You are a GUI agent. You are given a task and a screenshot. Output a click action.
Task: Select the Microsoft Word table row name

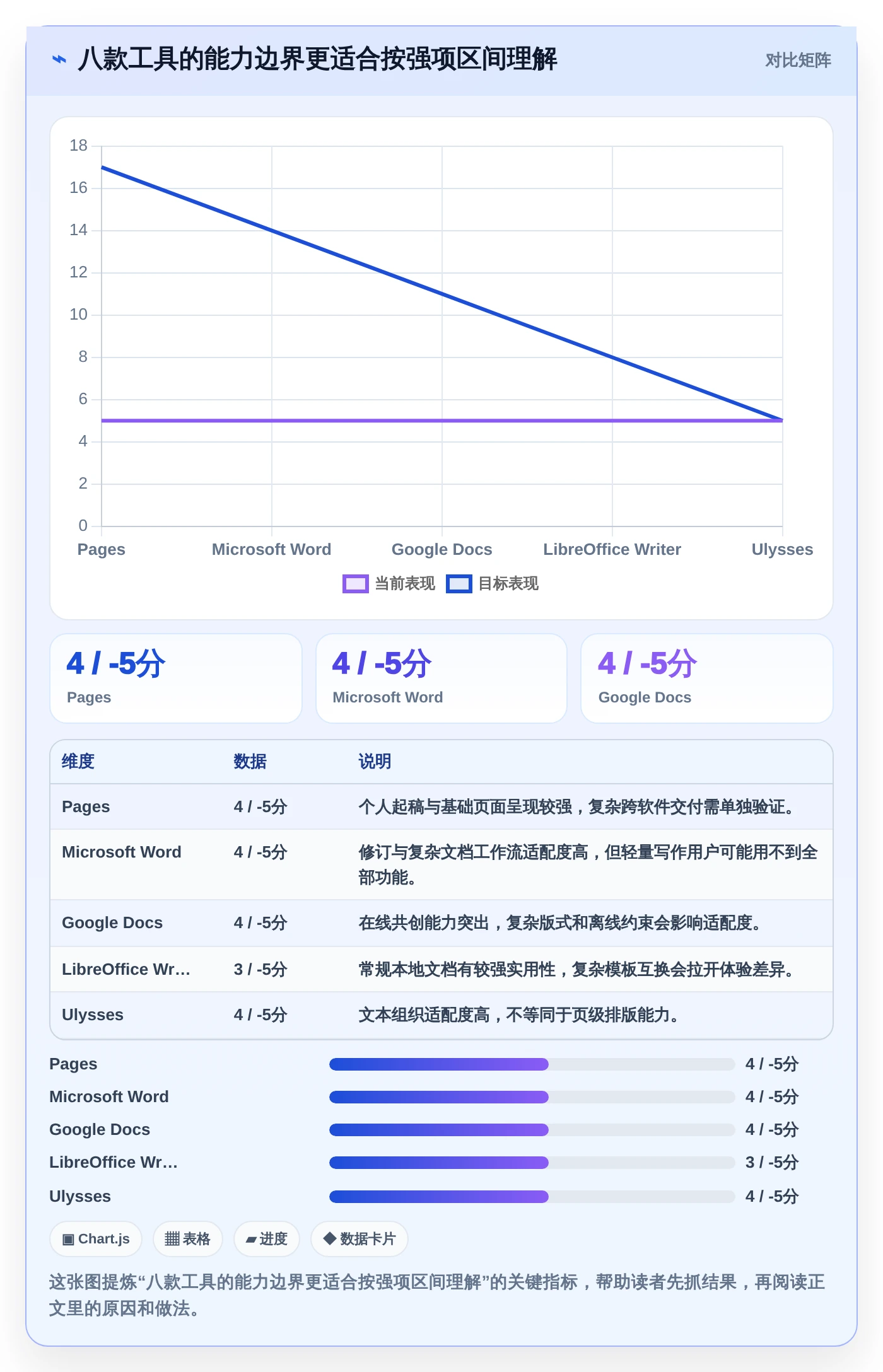coord(122,852)
